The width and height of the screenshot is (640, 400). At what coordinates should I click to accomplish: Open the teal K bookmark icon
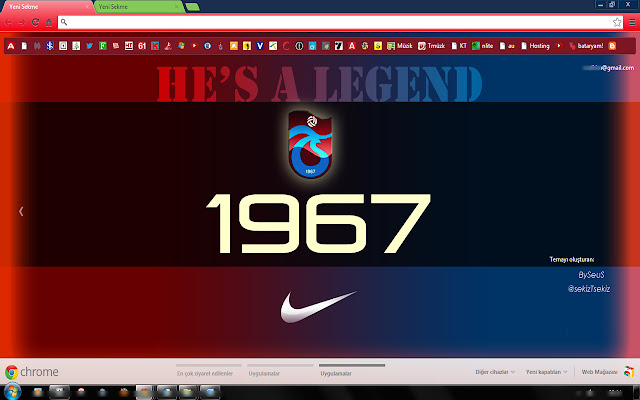coord(155,46)
